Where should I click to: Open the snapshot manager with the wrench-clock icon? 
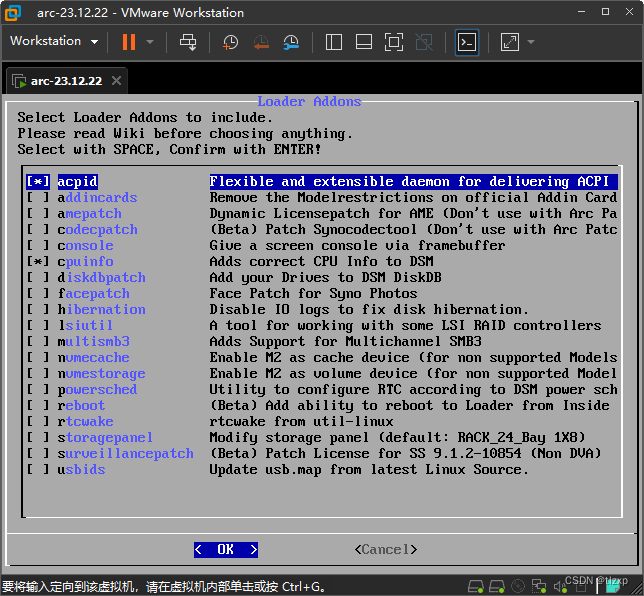291,42
